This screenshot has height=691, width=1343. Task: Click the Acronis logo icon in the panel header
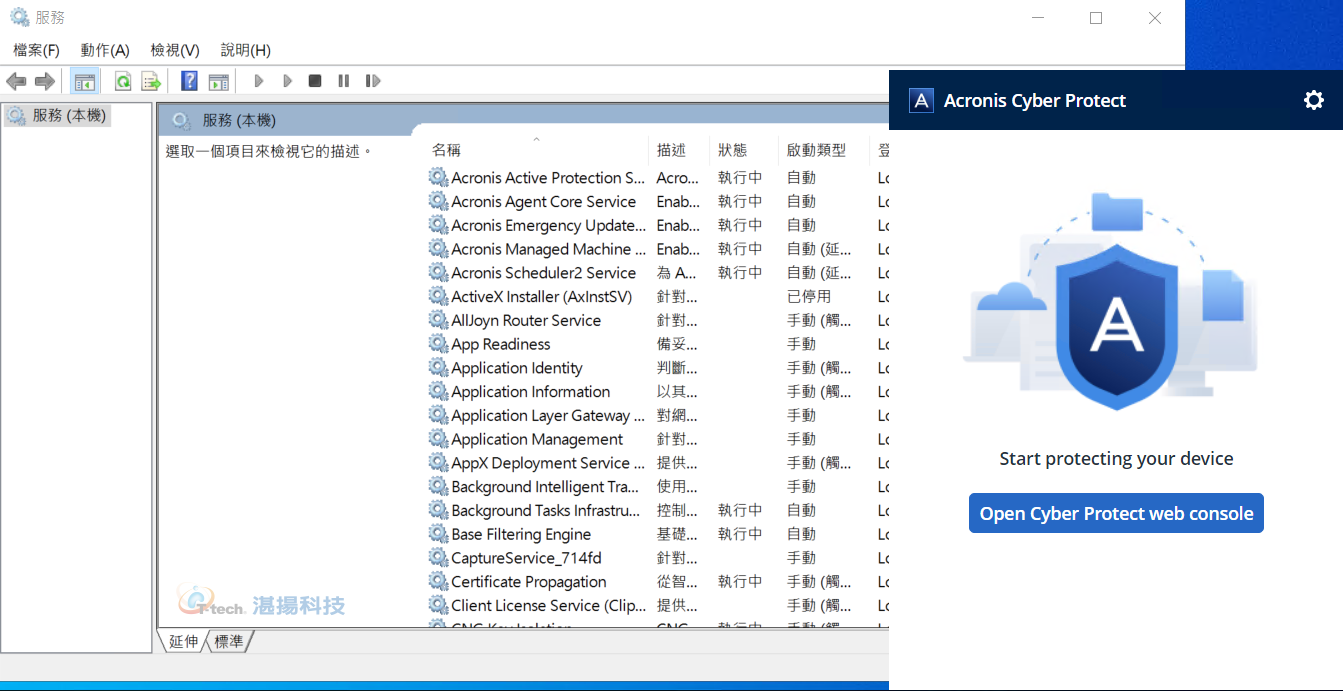pyautogui.click(x=921, y=100)
